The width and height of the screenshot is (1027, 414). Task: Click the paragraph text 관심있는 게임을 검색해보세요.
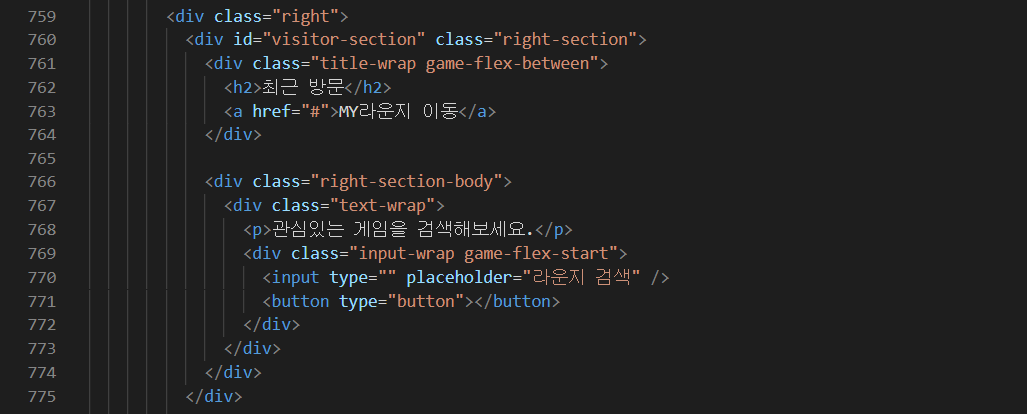403,229
